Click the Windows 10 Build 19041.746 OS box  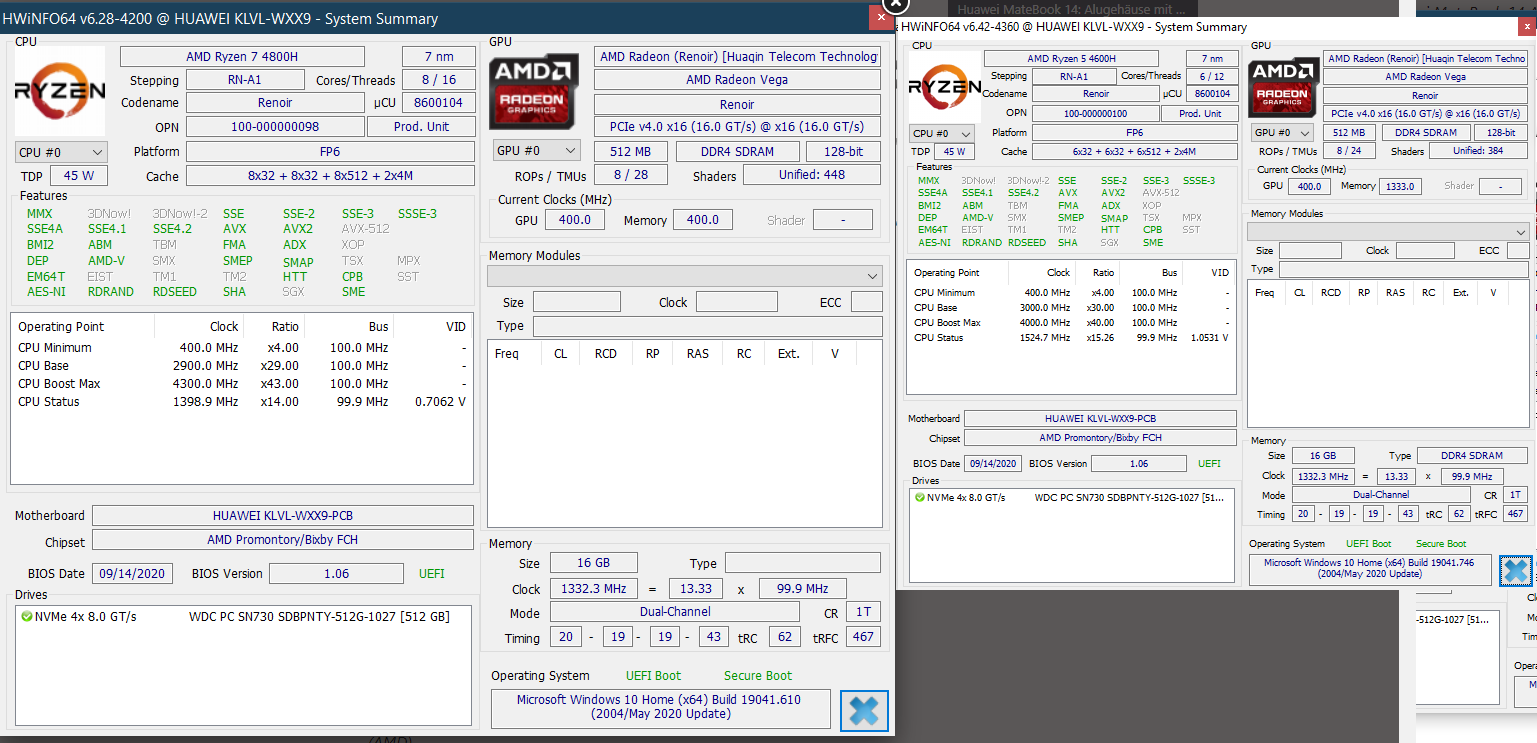click(1370, 569)
